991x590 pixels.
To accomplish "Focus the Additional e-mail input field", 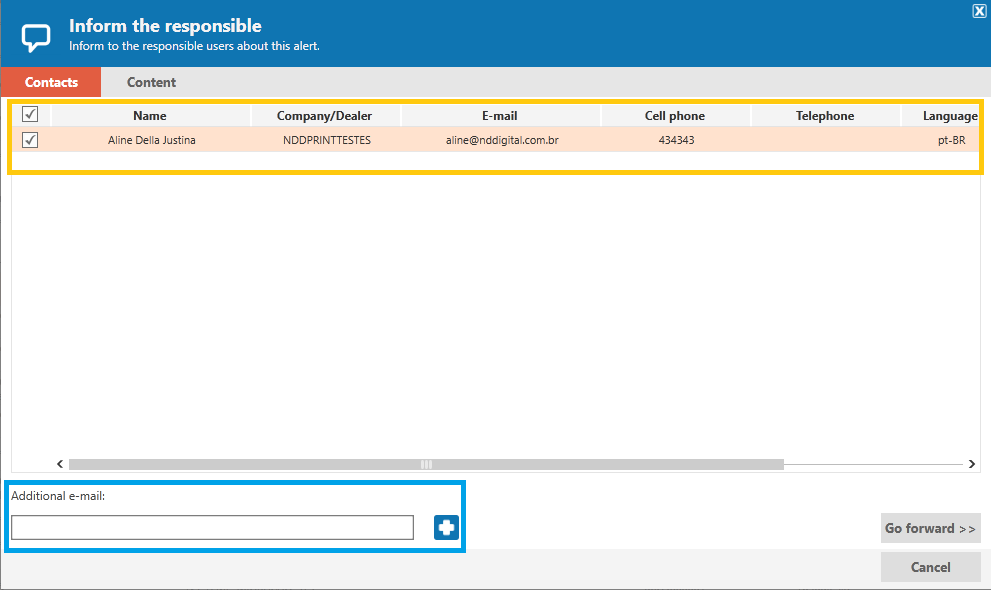I will point(212,527).
